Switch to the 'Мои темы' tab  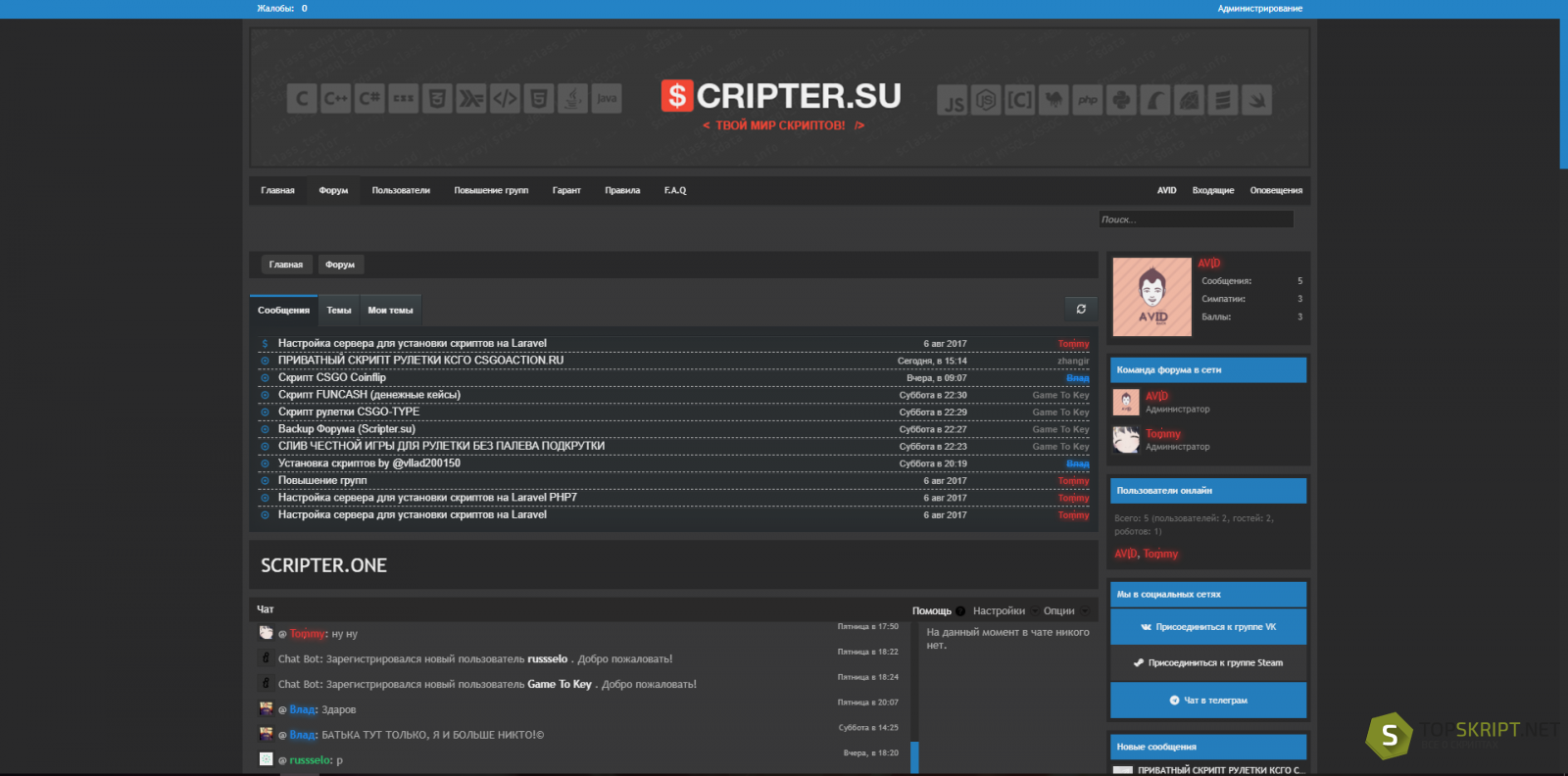click(x=390, y=311)
